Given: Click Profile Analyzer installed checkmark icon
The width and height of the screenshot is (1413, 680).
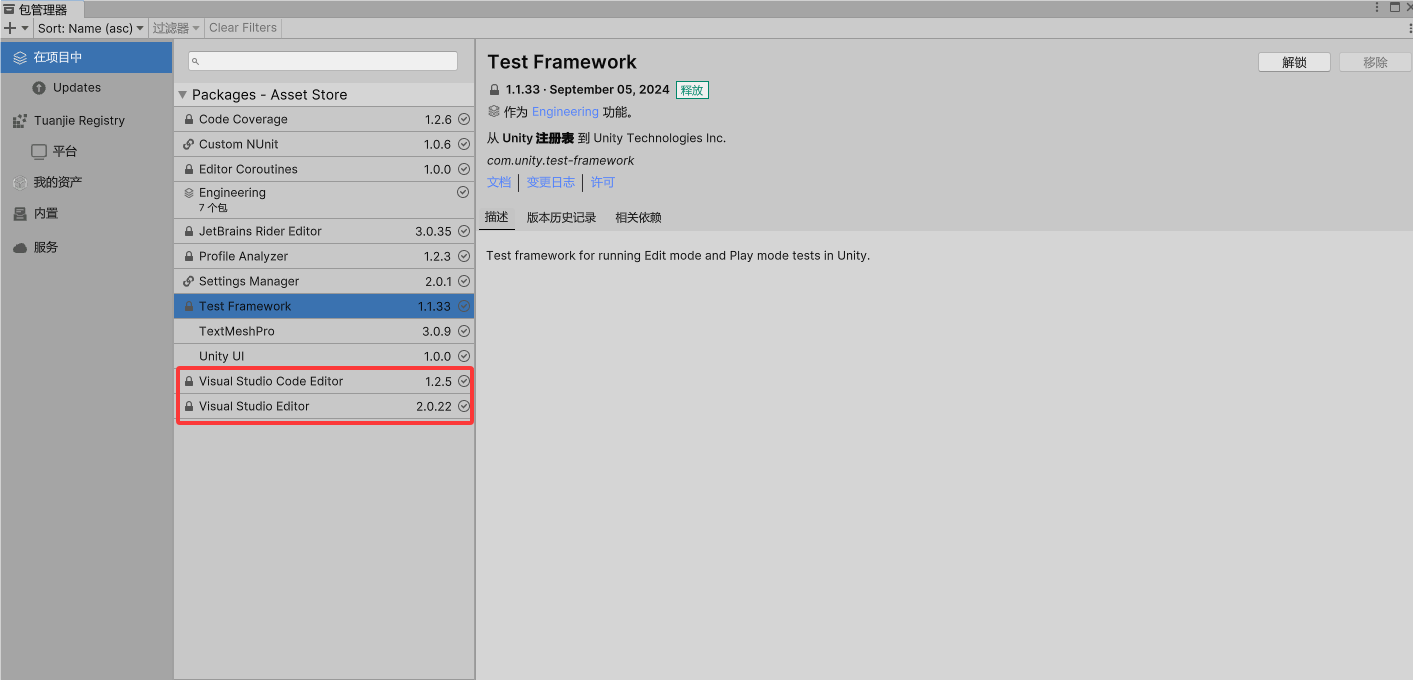Looking at the screenshot, I should coord(464,256).
